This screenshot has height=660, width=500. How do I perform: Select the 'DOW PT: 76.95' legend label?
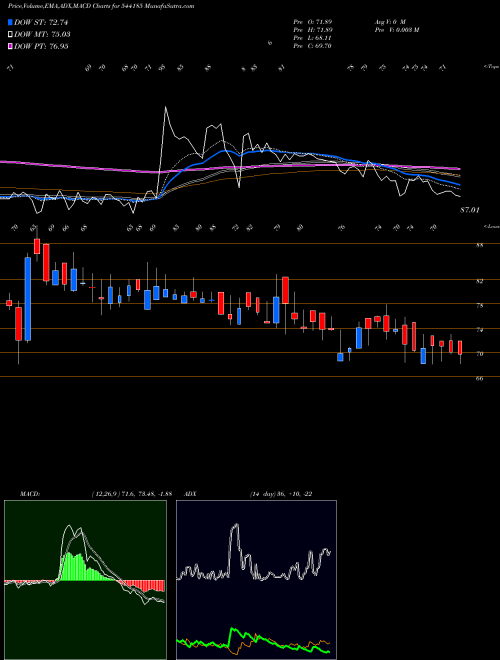41,47
